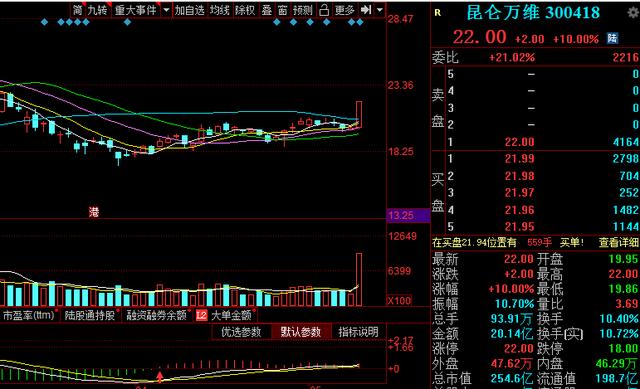Image resolution: width=640 pixels, height=389 pixels.
Task: Click the 窗 multi-window icon
Action: coord(282,10)
